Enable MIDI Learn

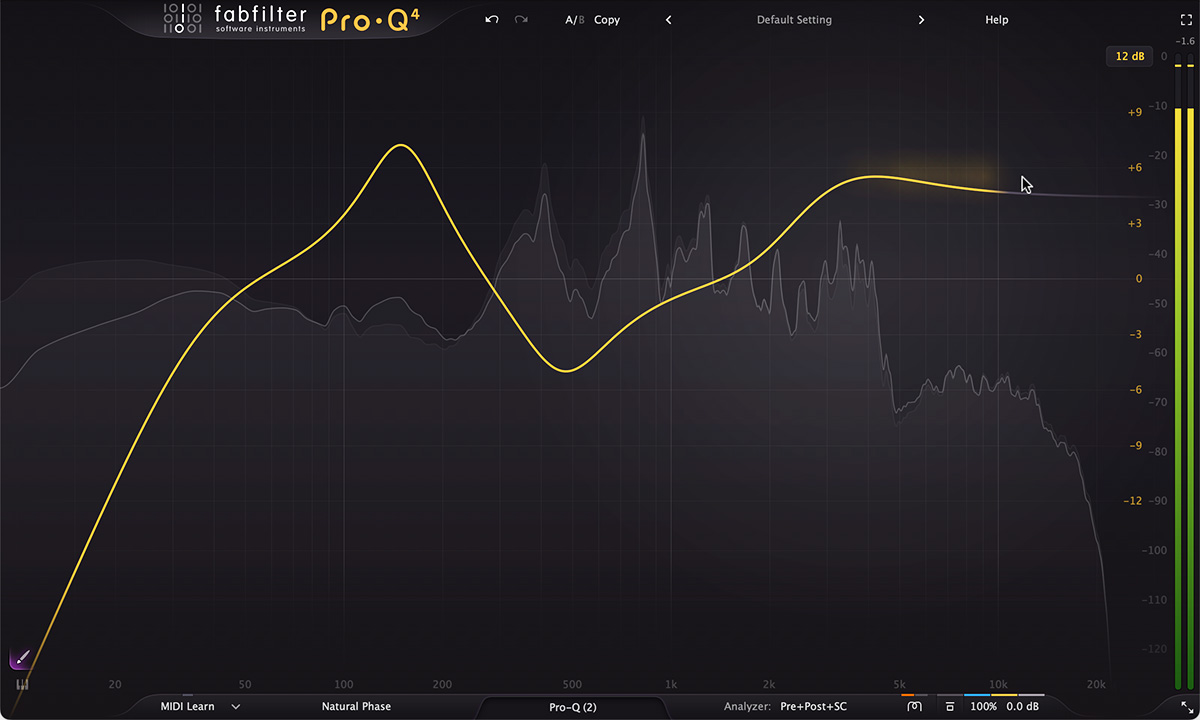[x=187, y=707]
